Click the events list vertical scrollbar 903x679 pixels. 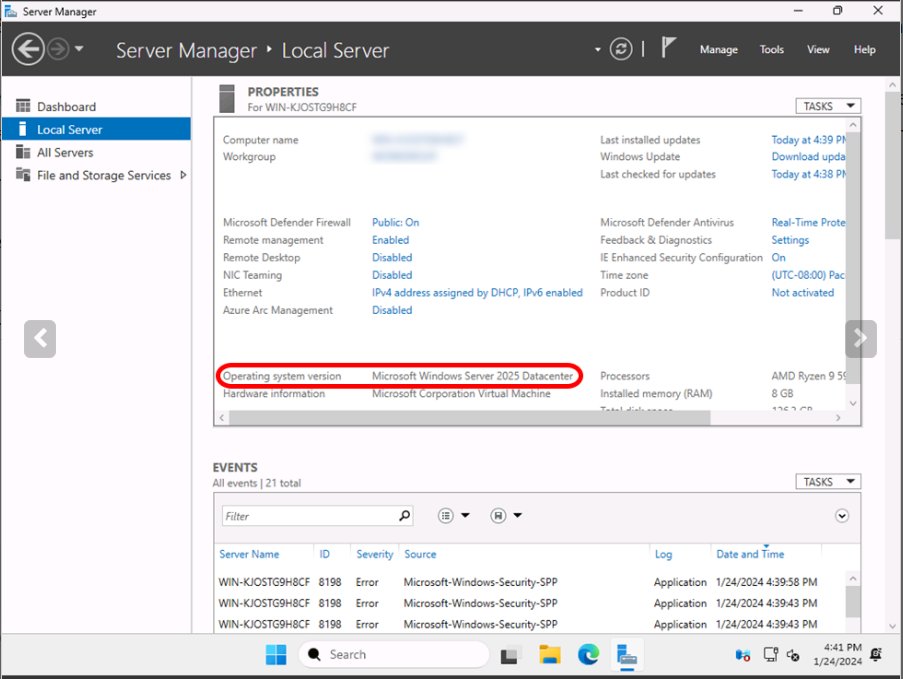click(x=853, y=601)
